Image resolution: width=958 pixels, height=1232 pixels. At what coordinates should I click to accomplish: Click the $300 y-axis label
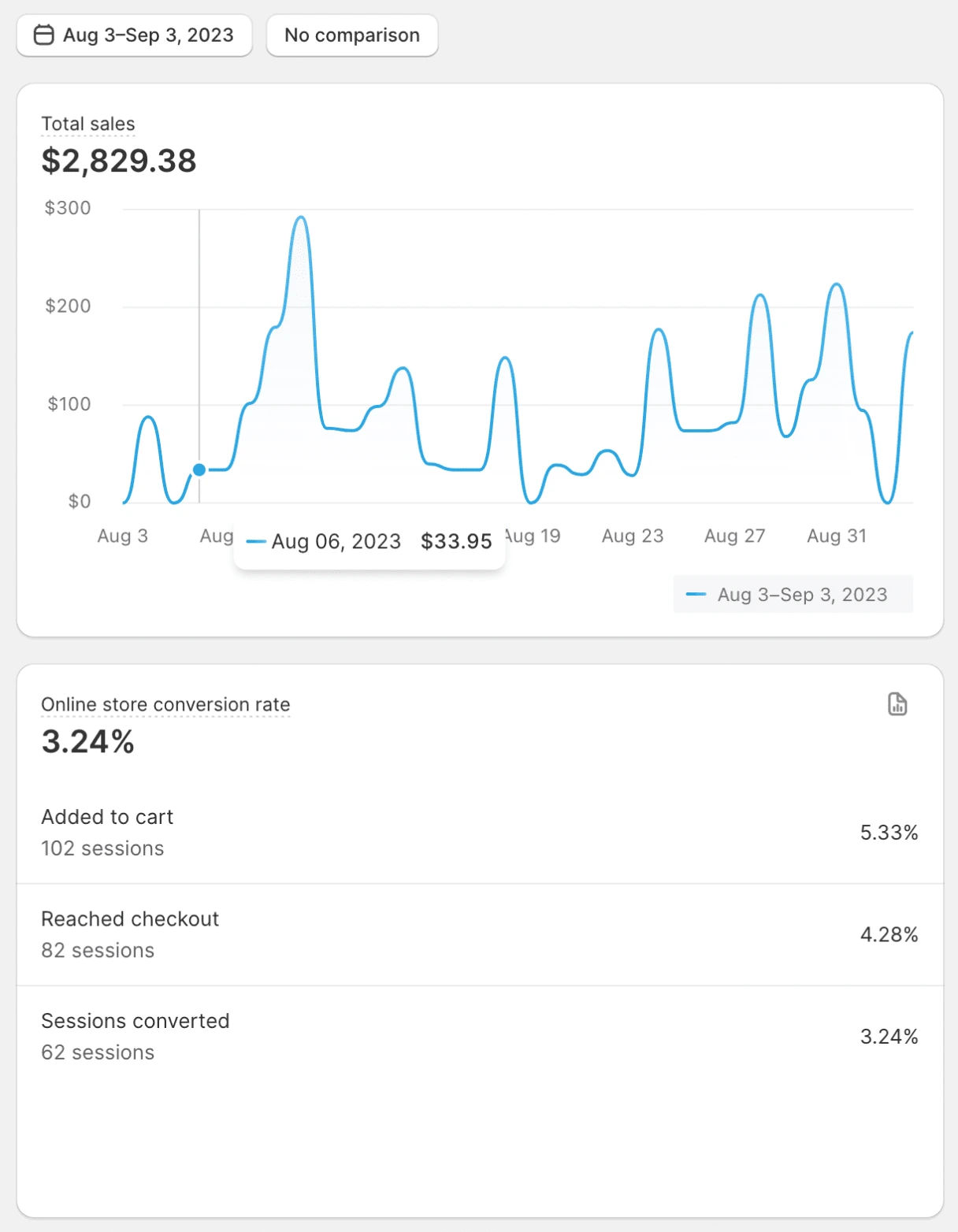coord(68,209)
